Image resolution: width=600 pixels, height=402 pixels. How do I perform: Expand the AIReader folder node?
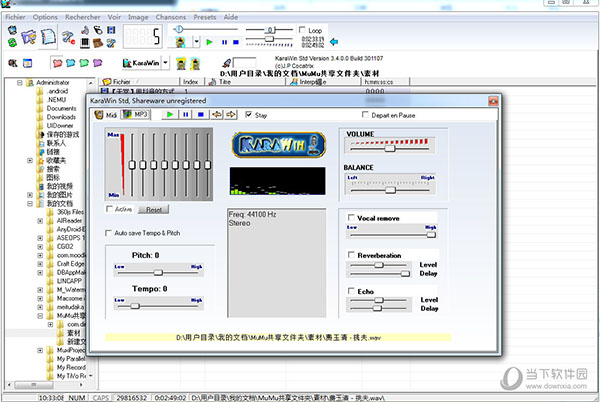[x=40, y=221]
